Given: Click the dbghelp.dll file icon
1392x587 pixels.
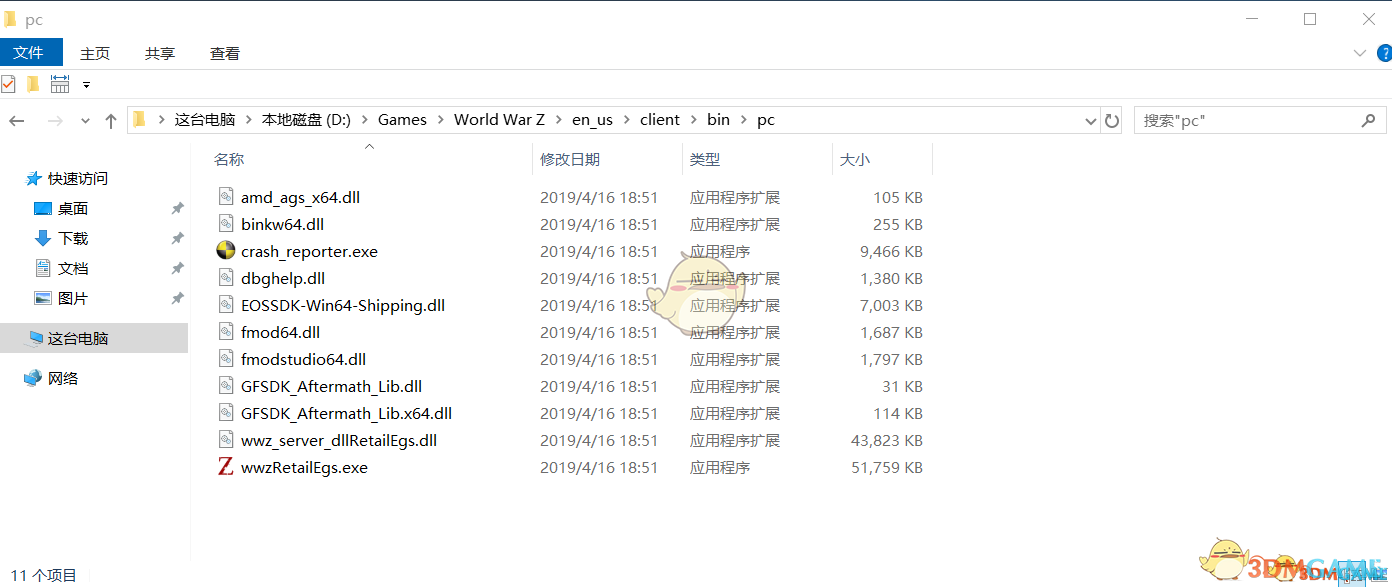Looking at the screenshot, I should [x=226, y=278].
